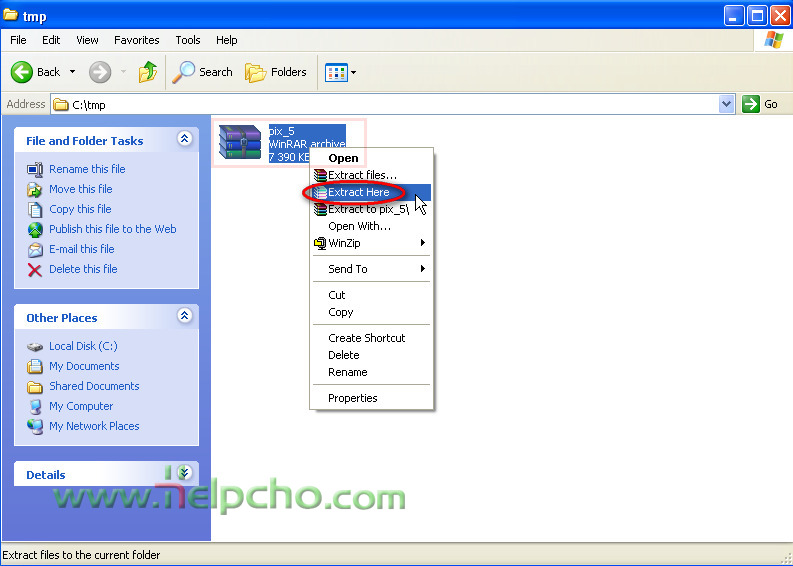Click Move this file link

click(x=80, y=189)
